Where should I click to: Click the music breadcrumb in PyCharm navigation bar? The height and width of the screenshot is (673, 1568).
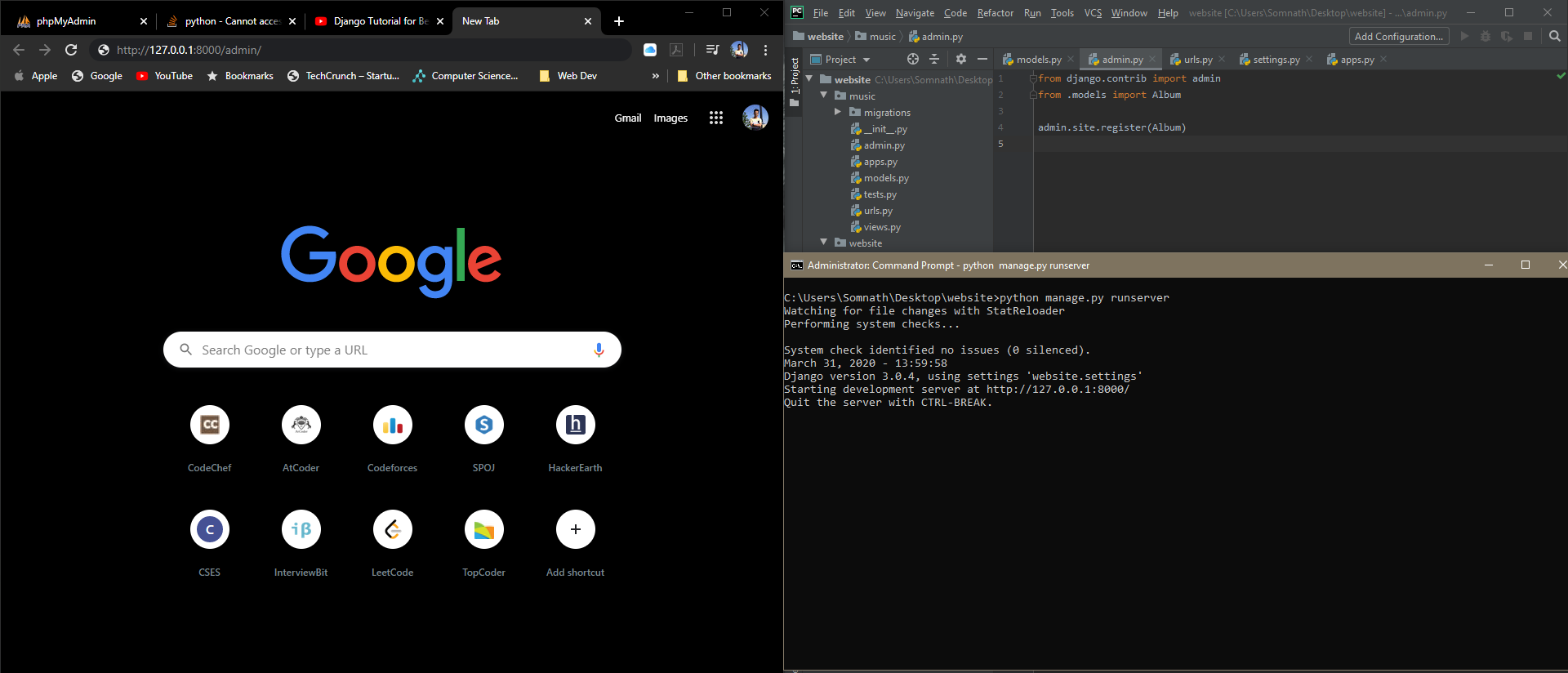point(875,37)
